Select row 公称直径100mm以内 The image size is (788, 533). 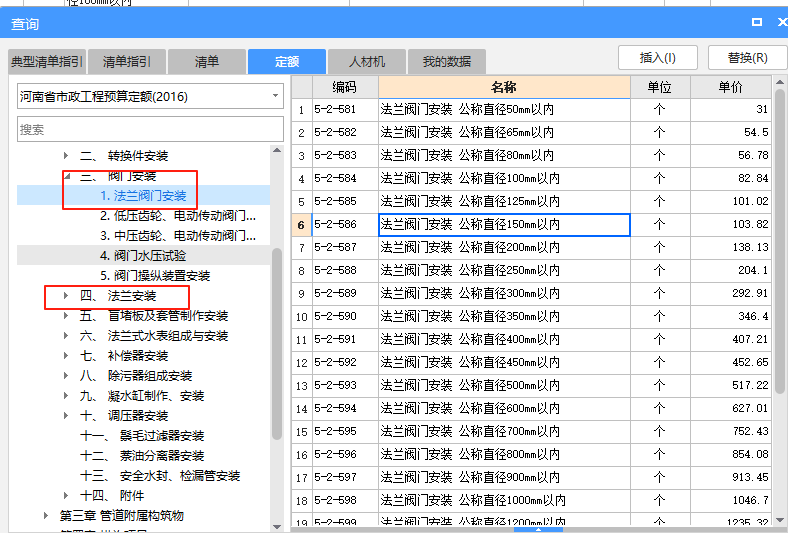504,178
